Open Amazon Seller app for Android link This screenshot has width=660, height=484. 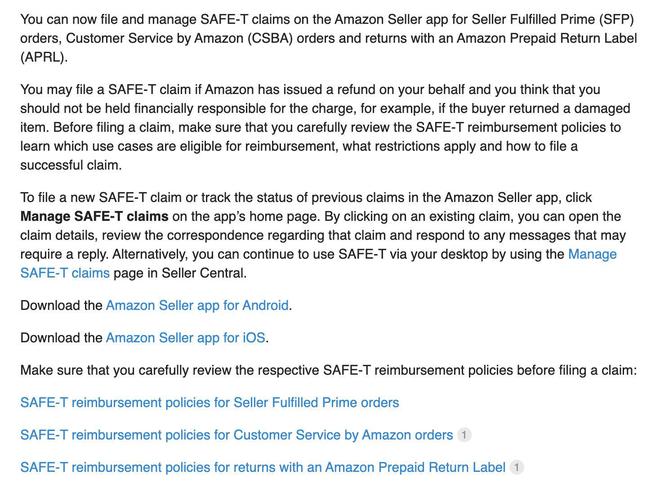pos(197,305)
